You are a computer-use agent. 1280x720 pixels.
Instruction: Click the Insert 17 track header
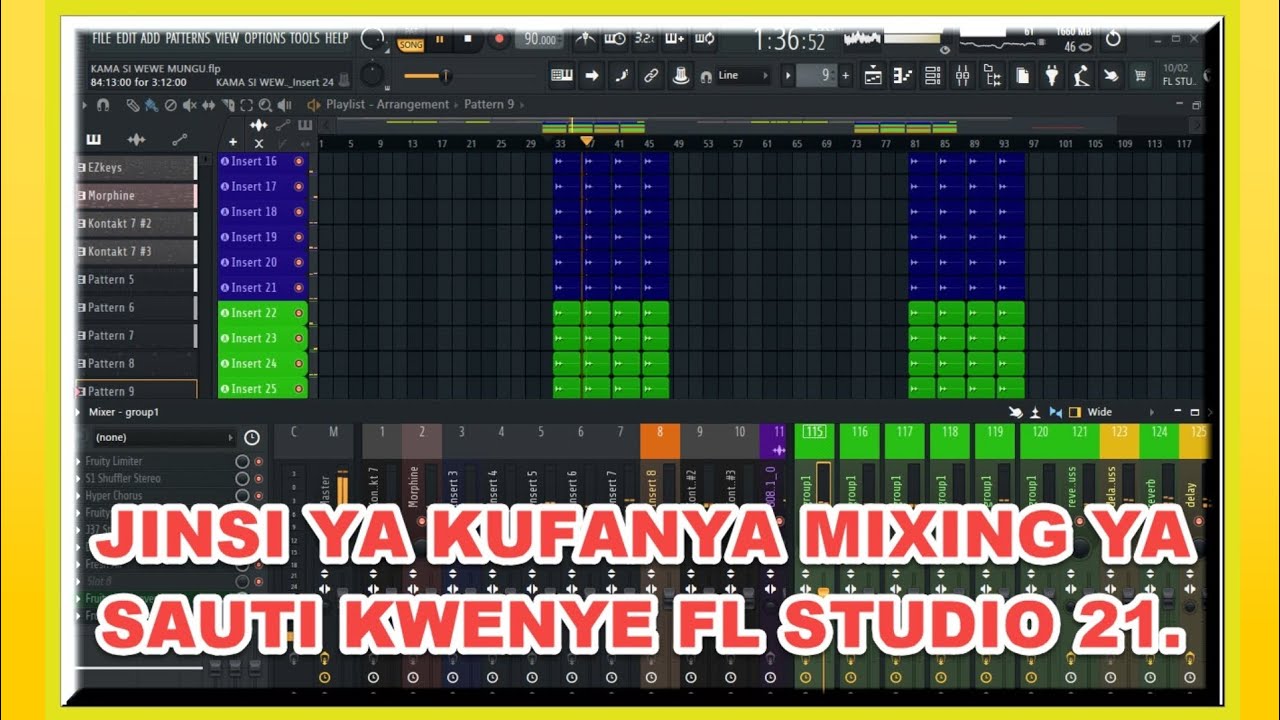[x=262, y=187]
